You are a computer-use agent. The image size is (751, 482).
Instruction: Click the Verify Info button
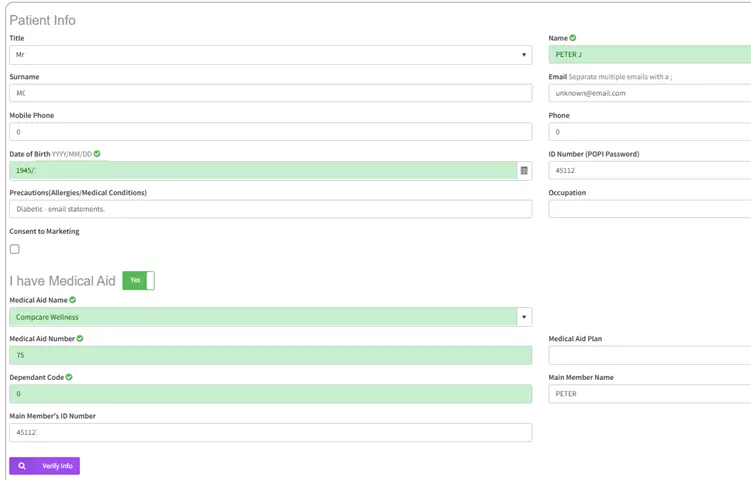tap(45, 466)
